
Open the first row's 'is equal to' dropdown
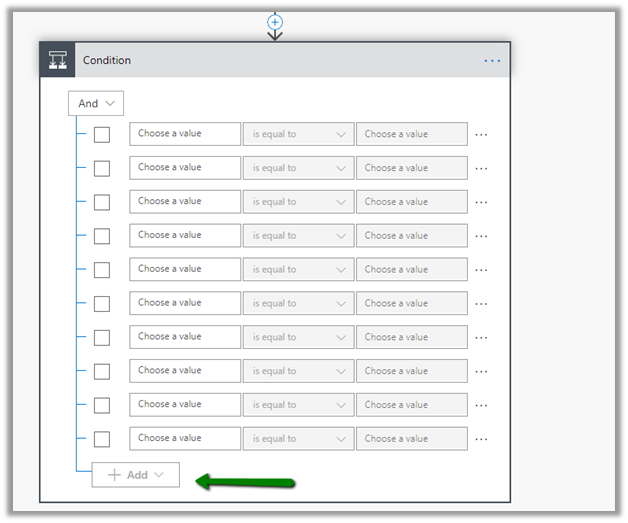coord(298,134)
